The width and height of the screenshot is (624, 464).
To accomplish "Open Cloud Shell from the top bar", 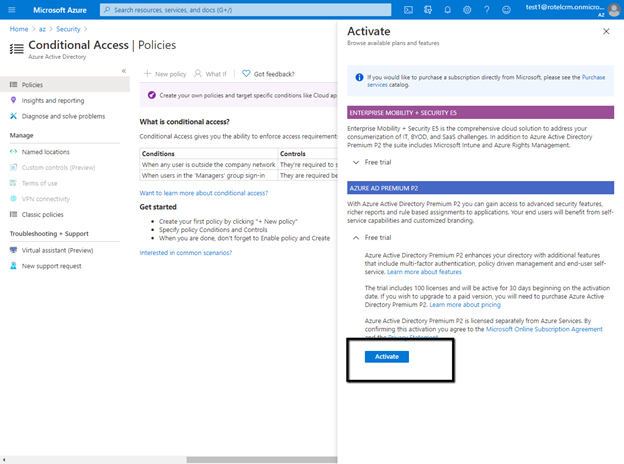I will coord(408,10).
